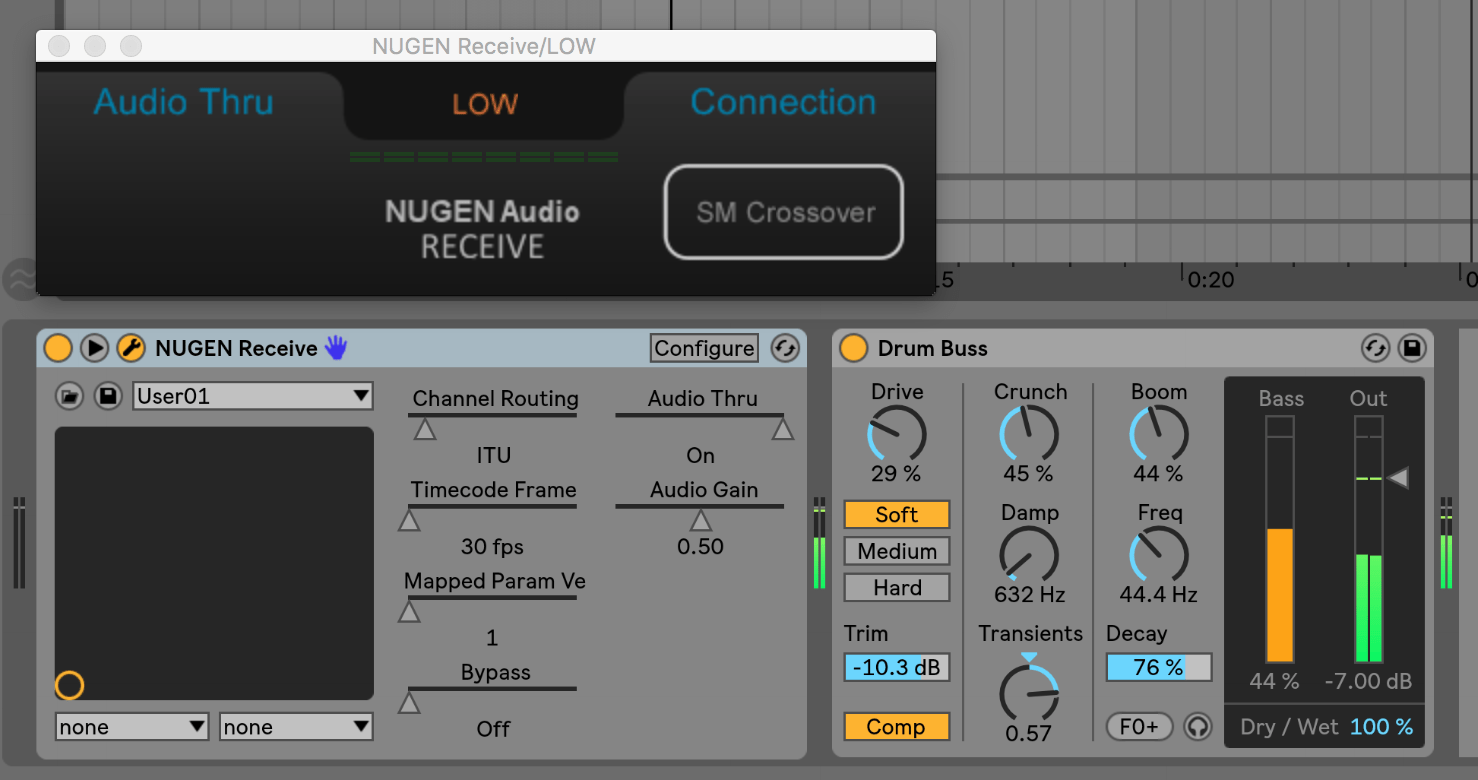Click the Drive knob
The width and height of the screenshot is (1478, 780).
pyautogui.click(x=897, y=434)
